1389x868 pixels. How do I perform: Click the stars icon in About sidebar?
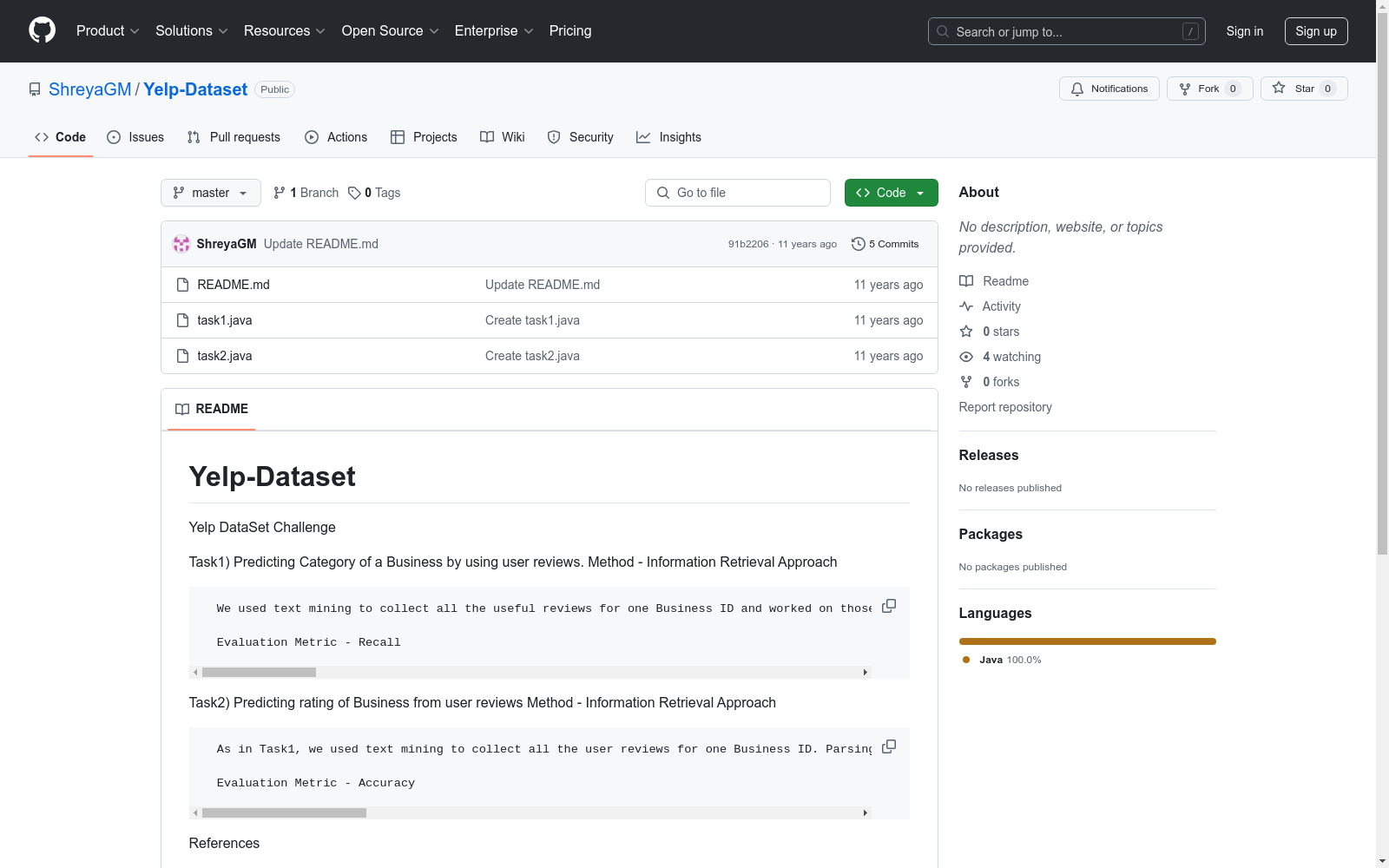(x=966, y=332)
